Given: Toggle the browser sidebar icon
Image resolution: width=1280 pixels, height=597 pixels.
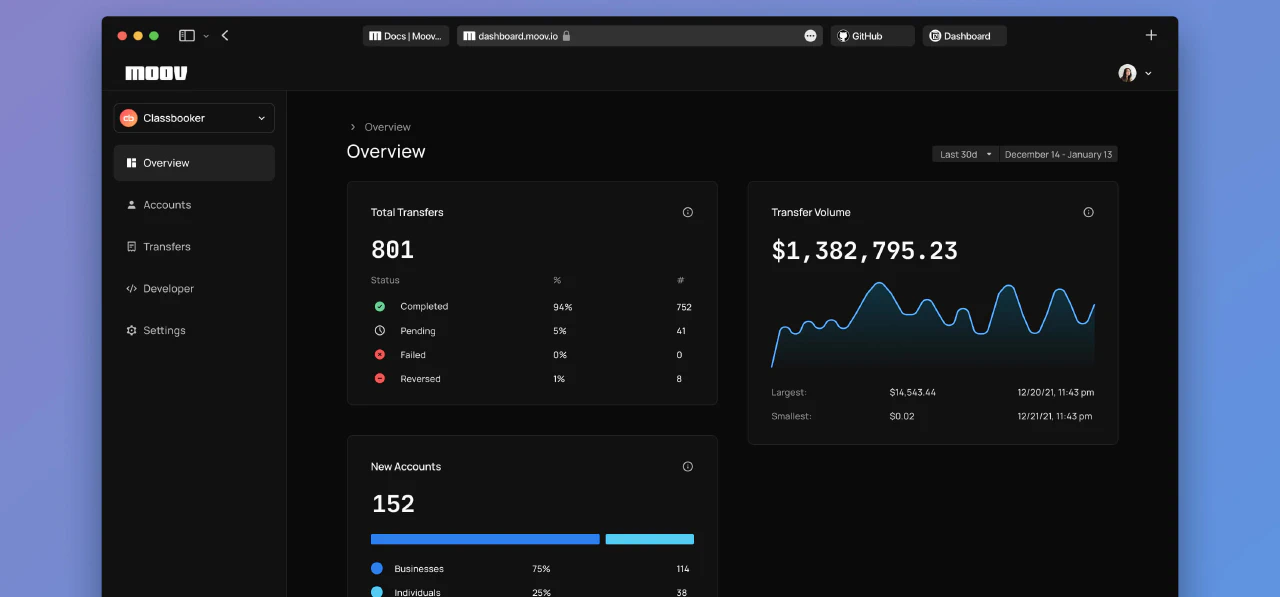Looking at the screenshot, I should pyautogui.click(x=187, y=36).
